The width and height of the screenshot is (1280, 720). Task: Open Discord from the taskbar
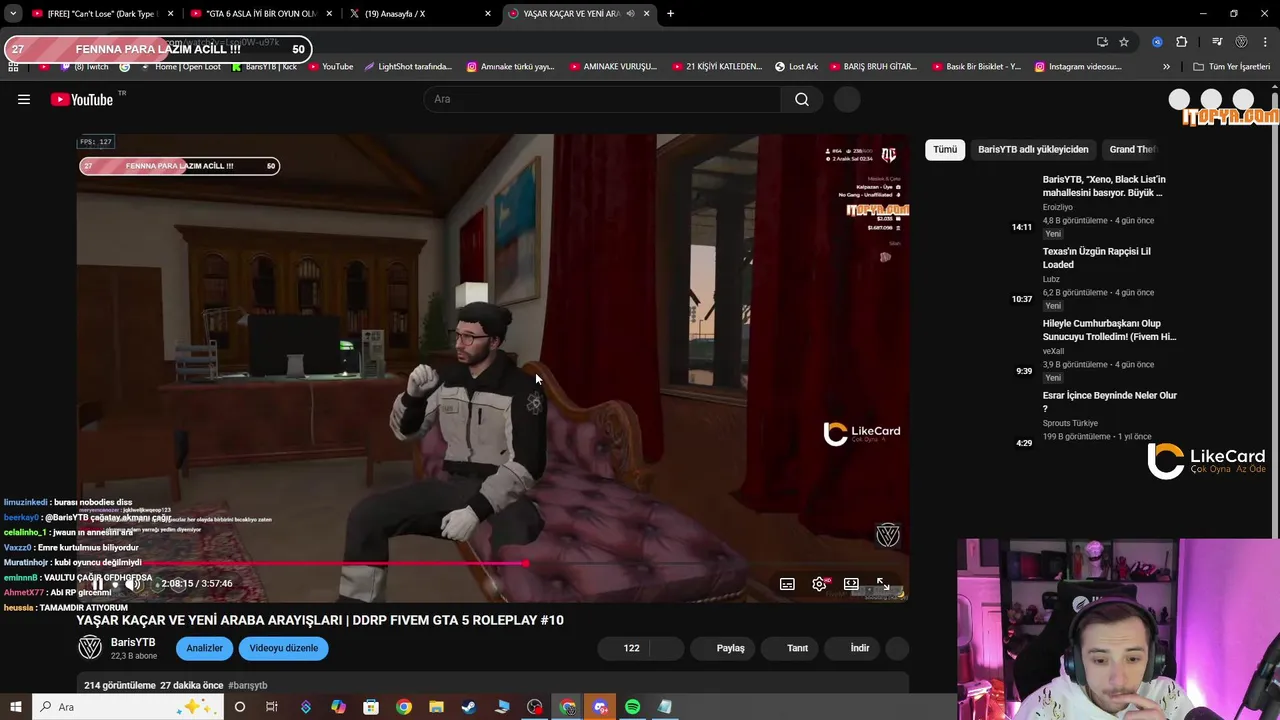(600, 707)
